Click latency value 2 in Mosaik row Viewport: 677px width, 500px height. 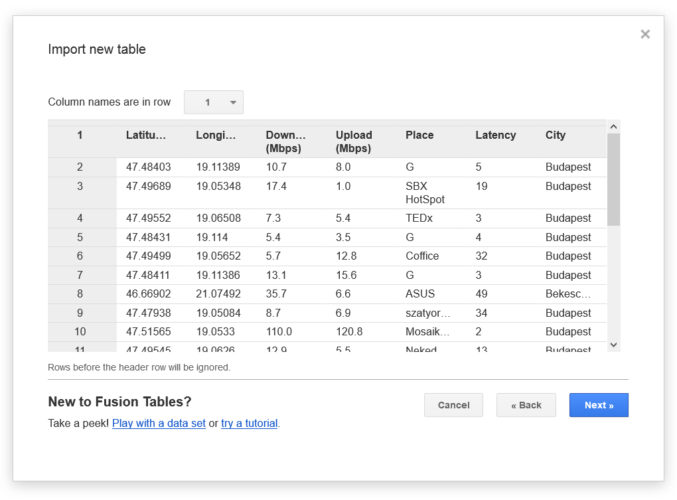(478, 332)
